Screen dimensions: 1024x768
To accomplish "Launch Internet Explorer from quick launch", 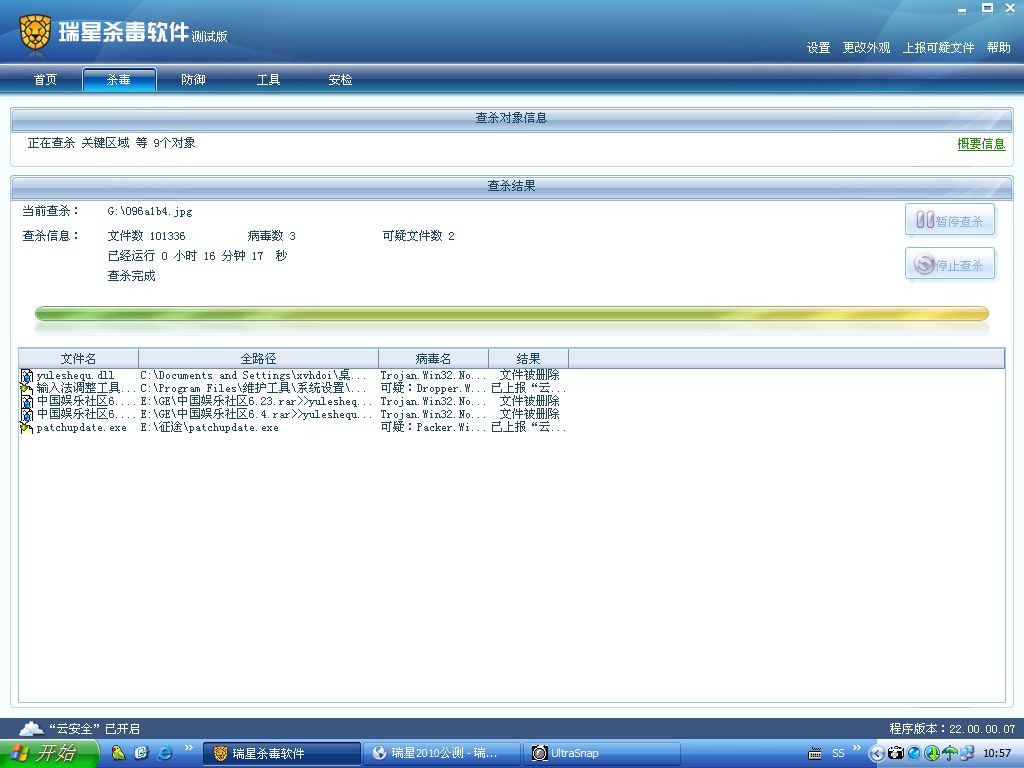I will [x=165, y=753].
